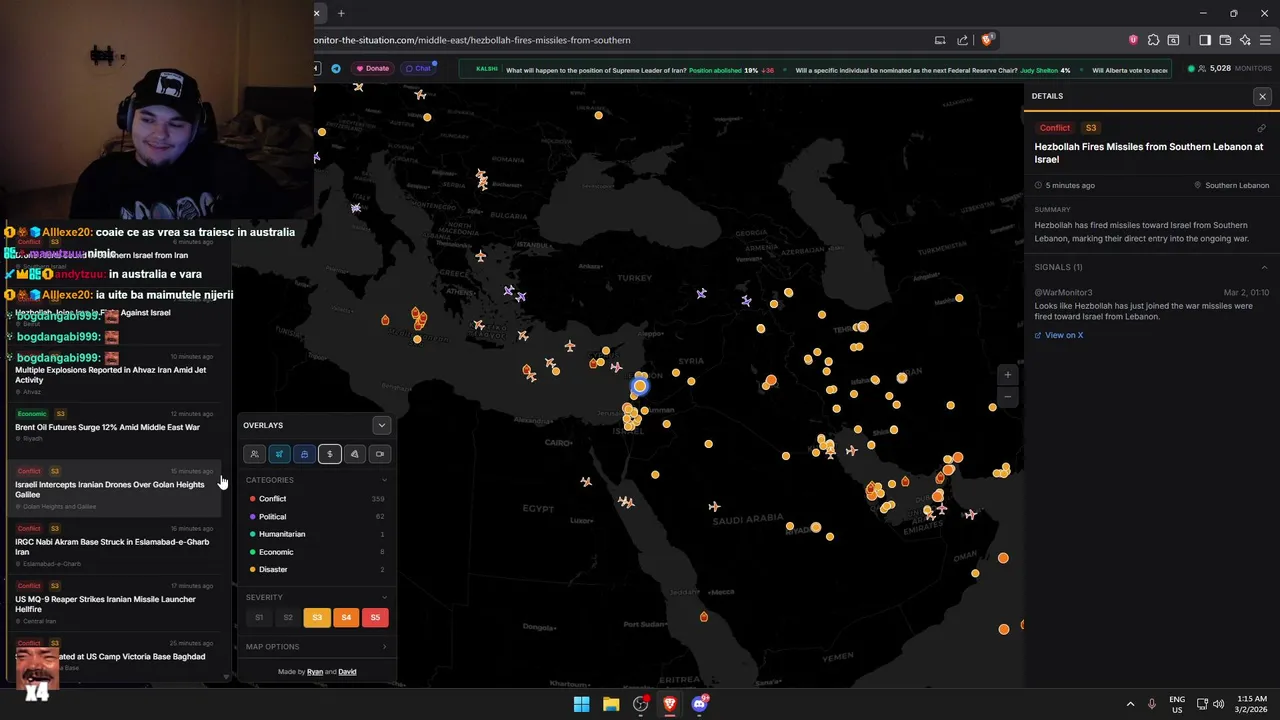Open a new browser tab
Viewport: 1280px width, 720px height.
pyautogui.click(x=341, y=13)
